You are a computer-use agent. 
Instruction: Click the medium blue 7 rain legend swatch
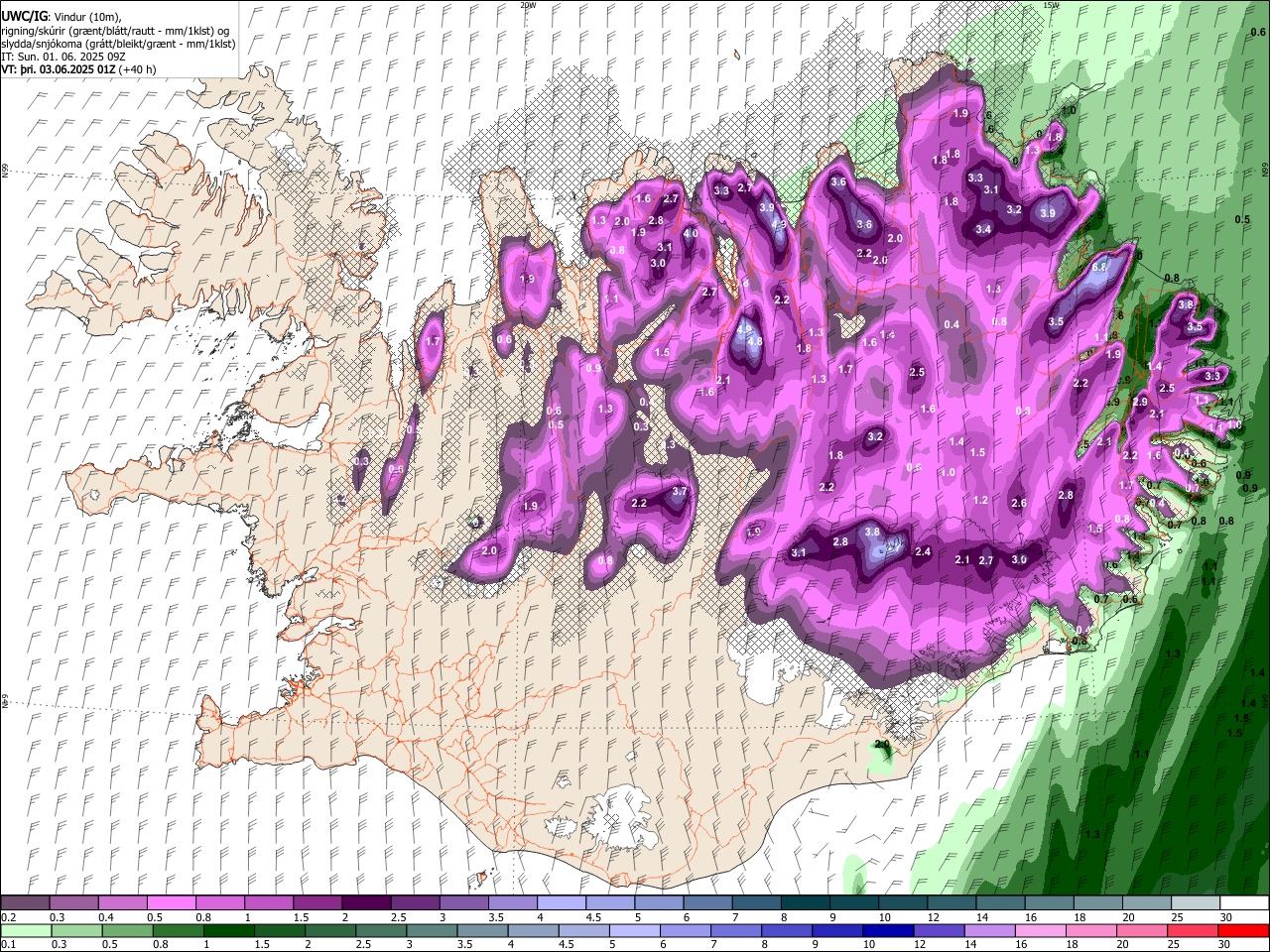tap(734, 931)
